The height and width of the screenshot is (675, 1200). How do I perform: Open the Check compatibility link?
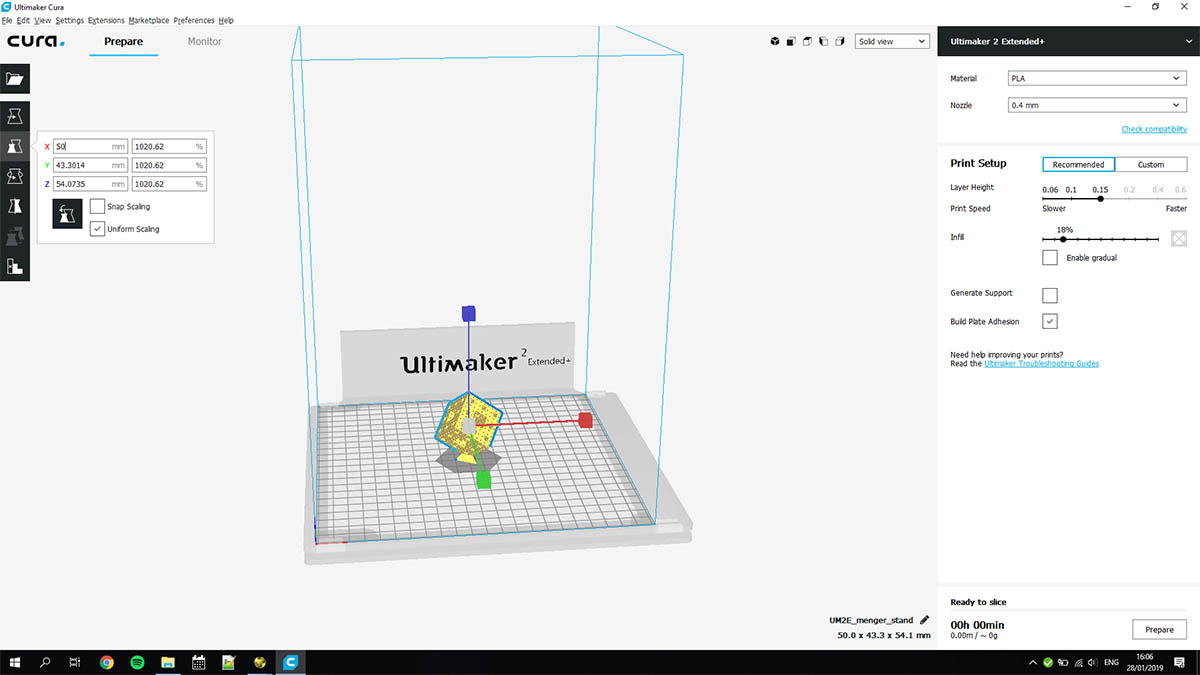click(1154, 129)
